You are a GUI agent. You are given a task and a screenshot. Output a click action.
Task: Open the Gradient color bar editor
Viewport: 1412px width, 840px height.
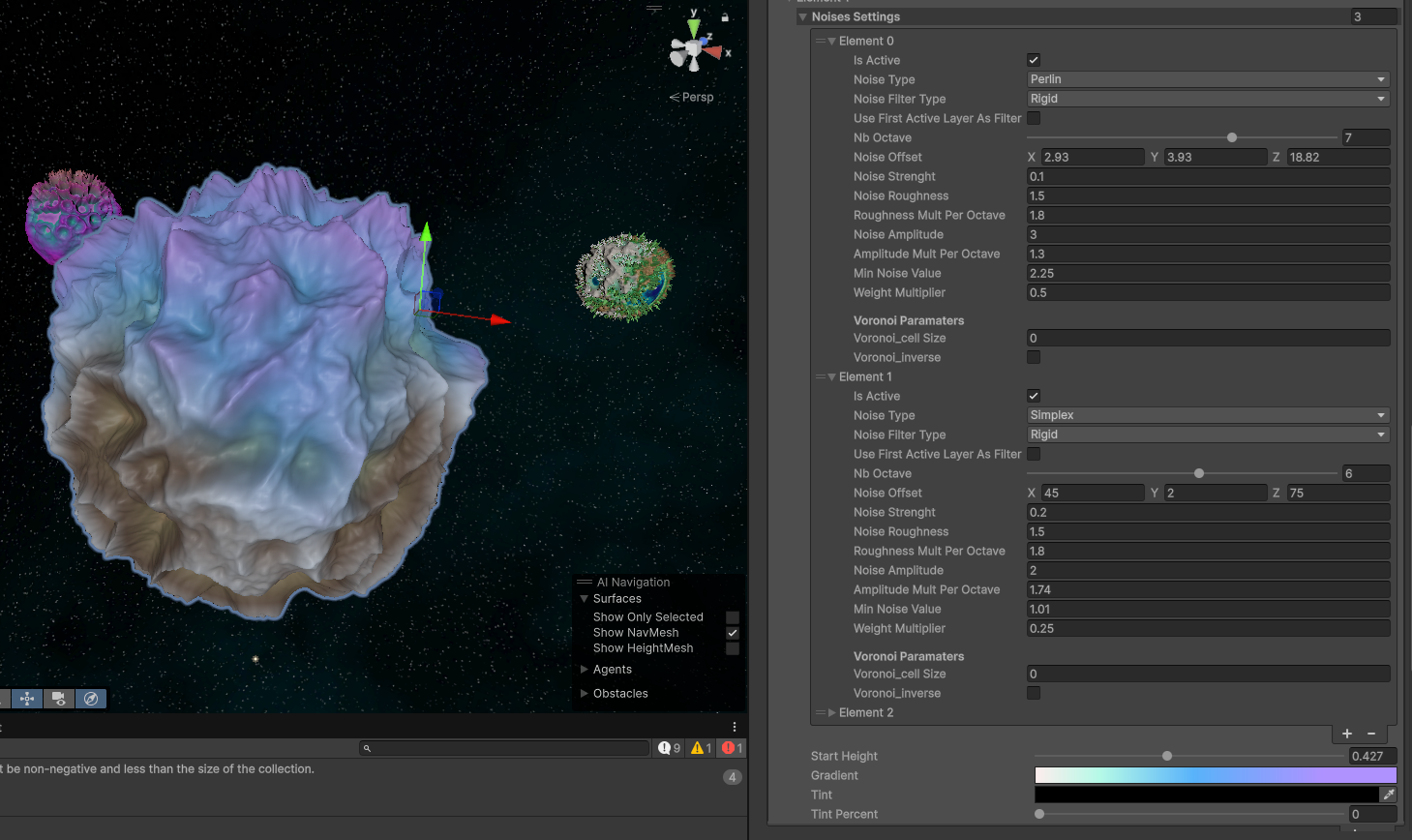[1215, 775]
